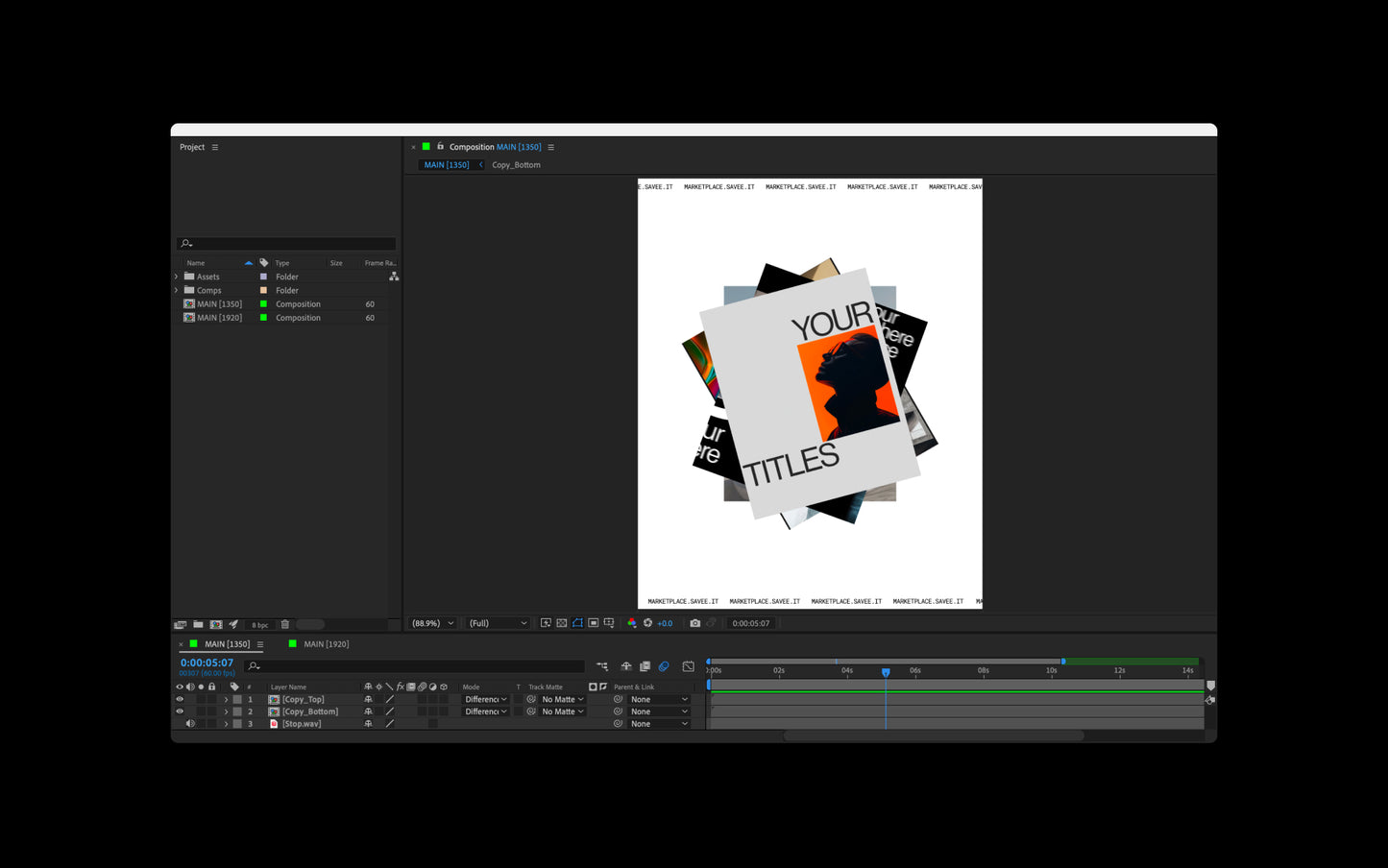This screenshot has width=1388, height=868.
Task: Switch to the MAIN [1920] timeline tab
Action: tap(327, 644)
